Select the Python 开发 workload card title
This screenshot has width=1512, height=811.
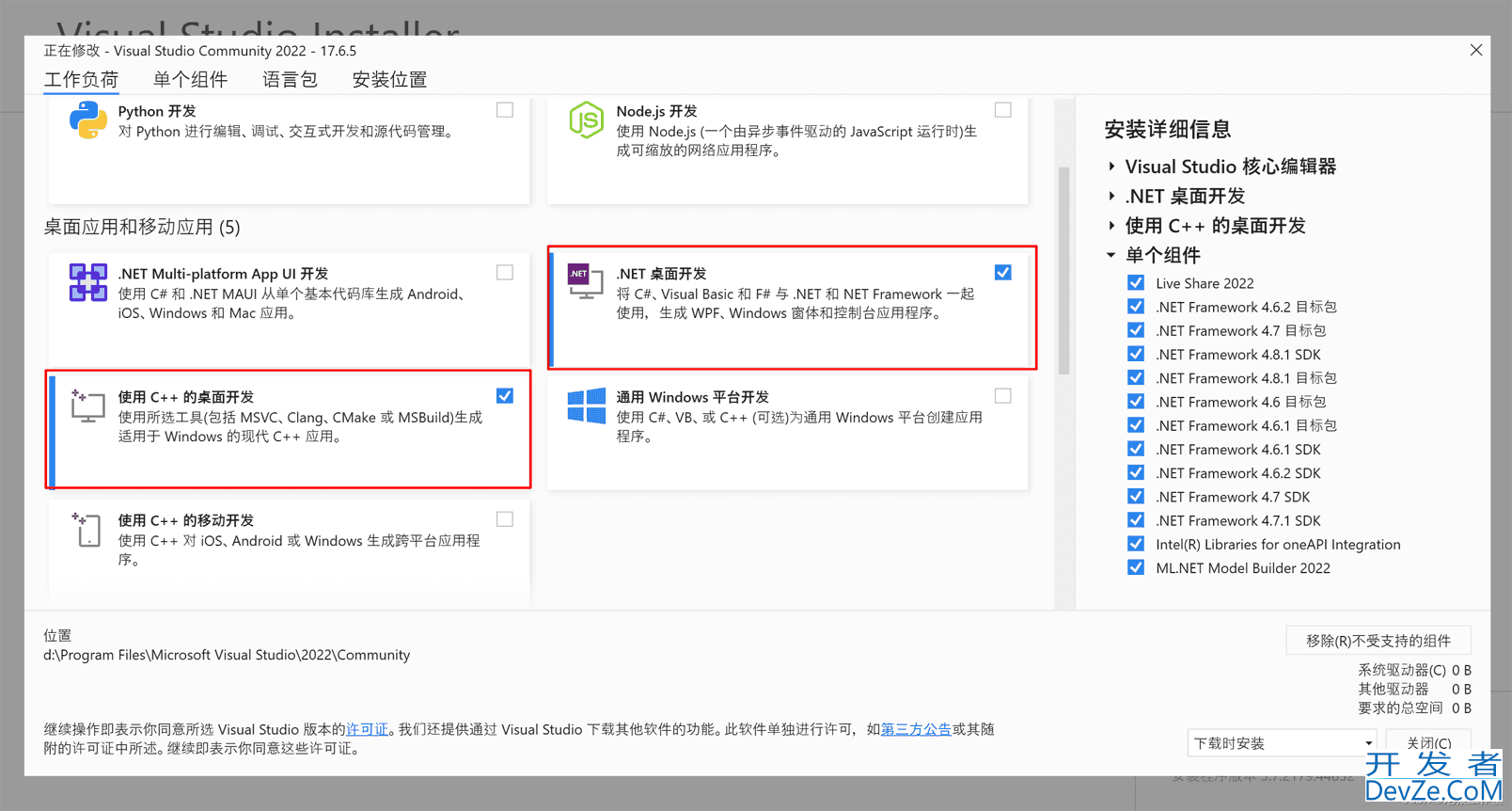pos(157,111)
